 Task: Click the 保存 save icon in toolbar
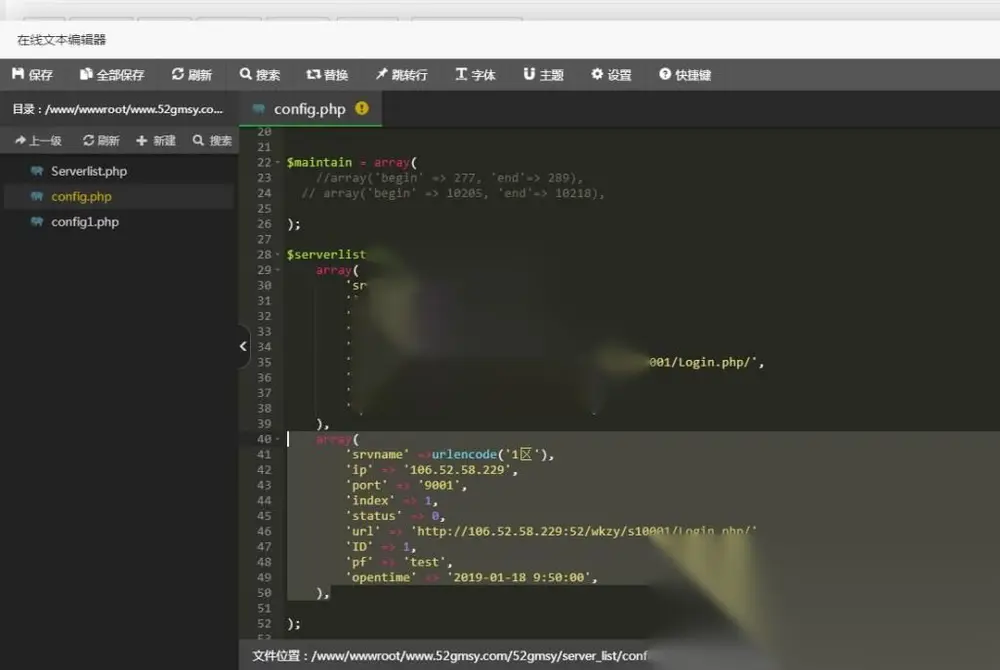(32, 75)
